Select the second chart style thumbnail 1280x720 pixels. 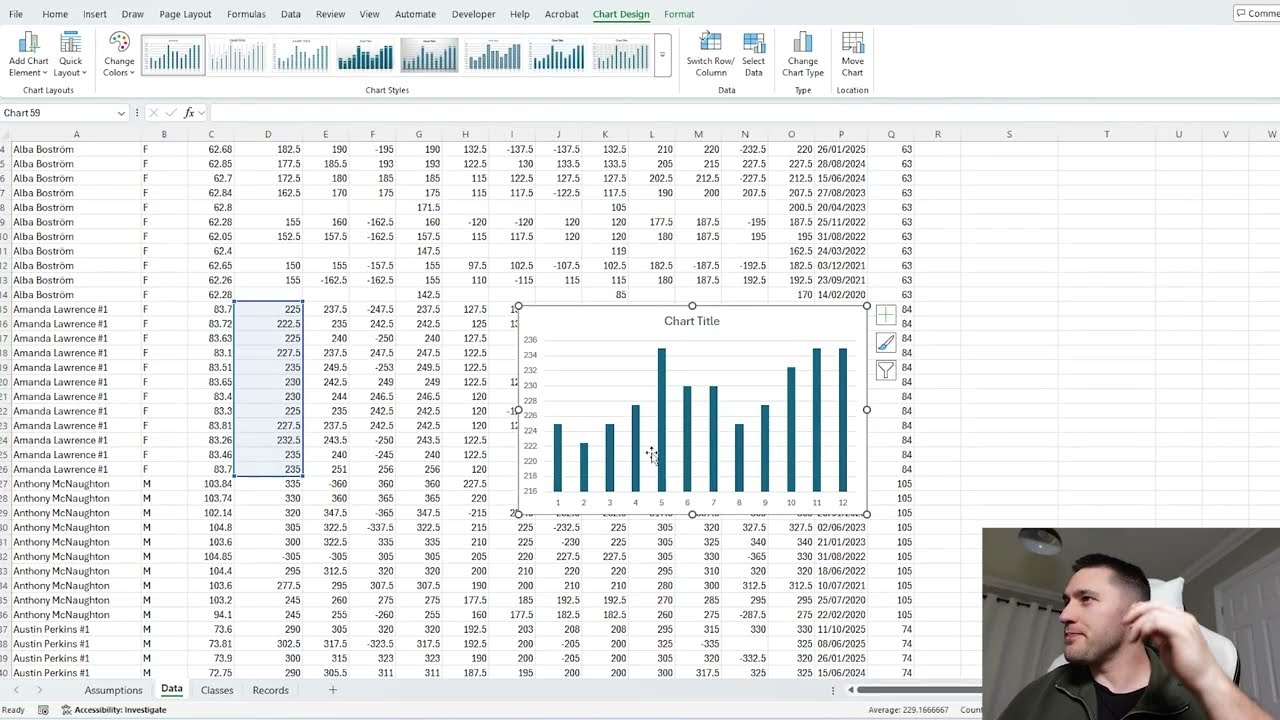[x=237, y=56]
